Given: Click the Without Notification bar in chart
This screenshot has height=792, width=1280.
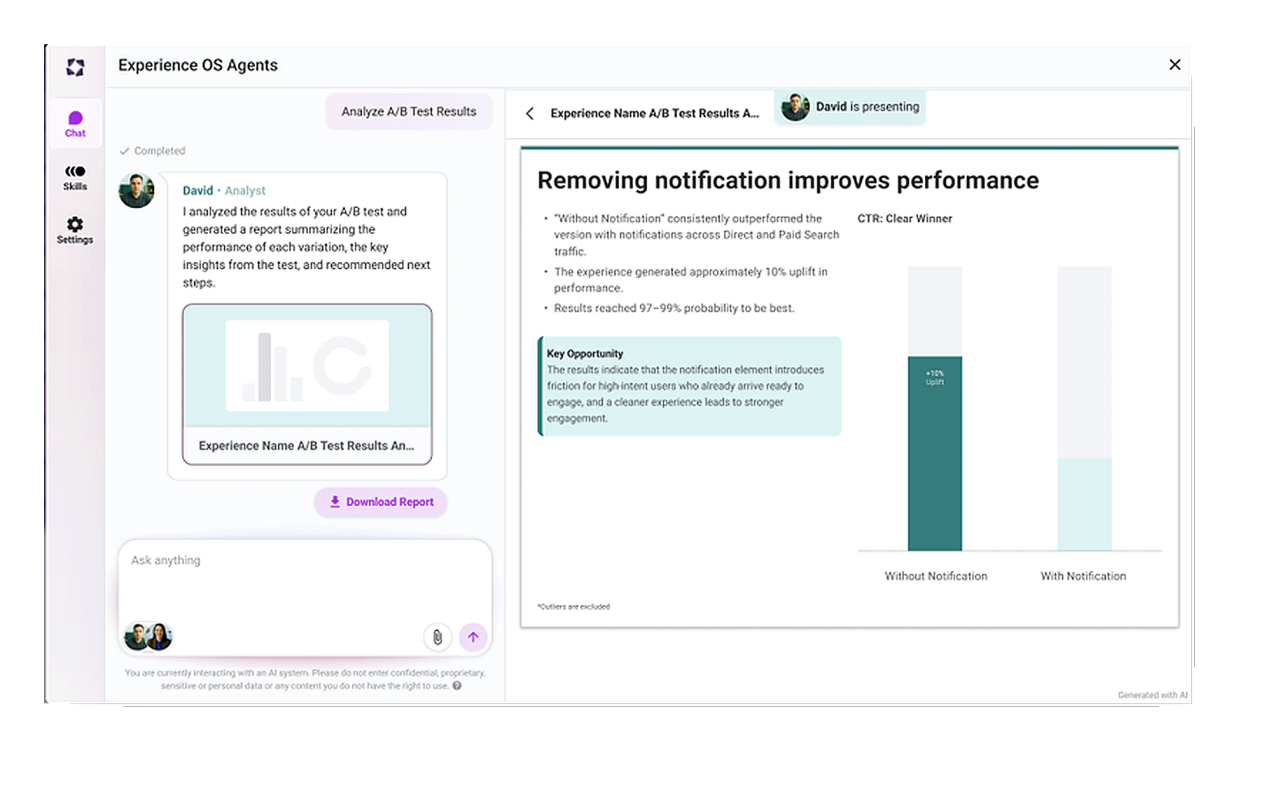Looking at the screenshot, I should click(935, 453).
